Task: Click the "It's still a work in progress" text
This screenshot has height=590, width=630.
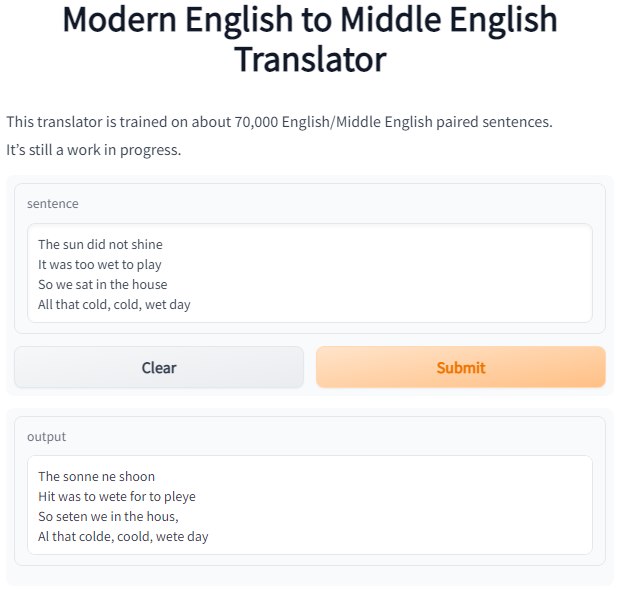Action: (94, 150)
